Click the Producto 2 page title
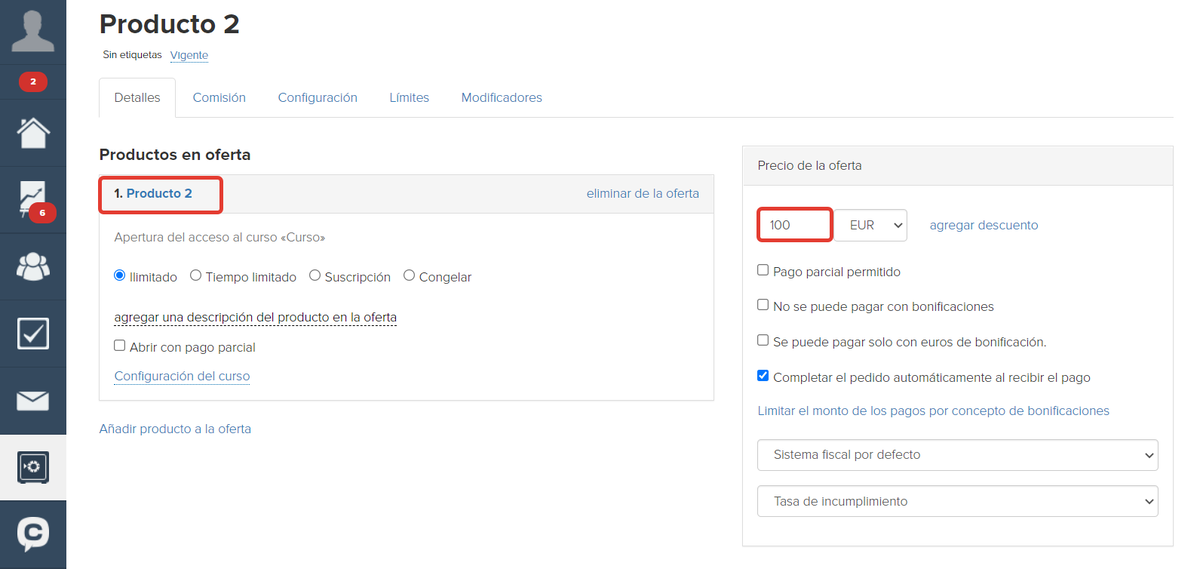 170,23
